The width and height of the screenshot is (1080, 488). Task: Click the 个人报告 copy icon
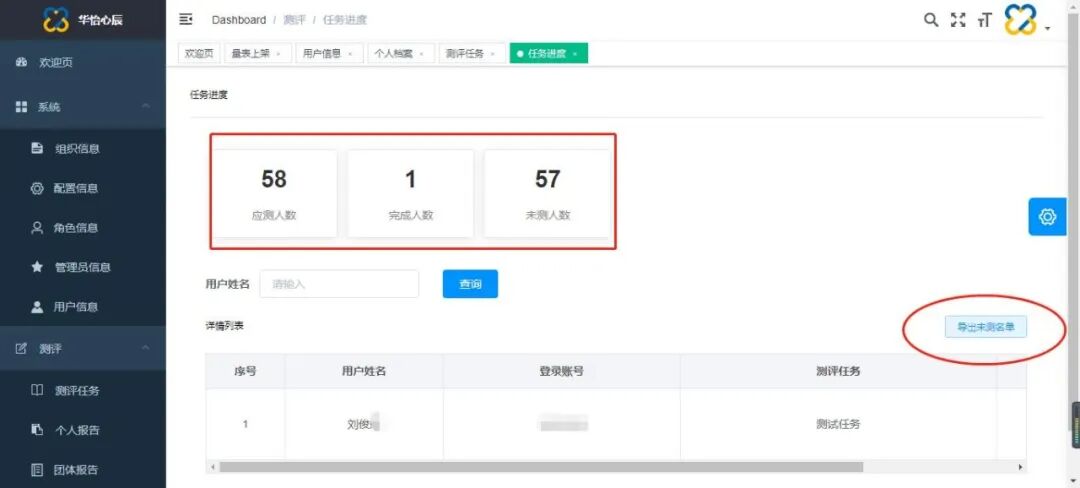click(x=37, y=430)
